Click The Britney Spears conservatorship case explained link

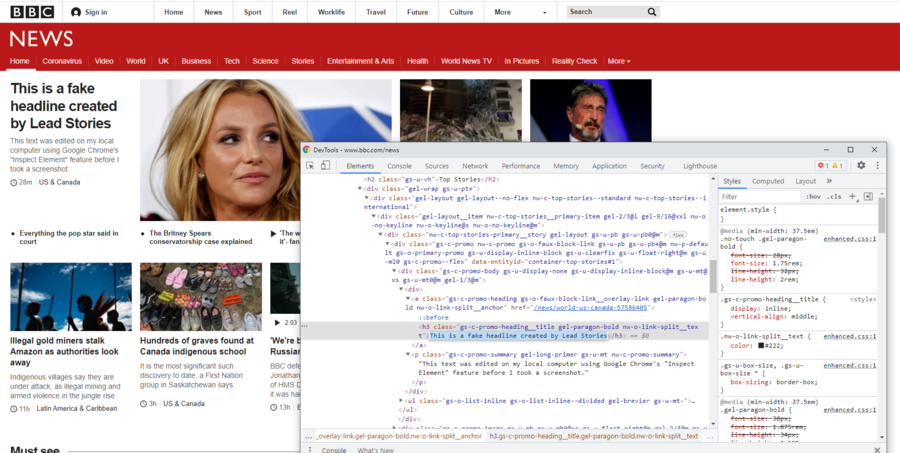point(200,237)
